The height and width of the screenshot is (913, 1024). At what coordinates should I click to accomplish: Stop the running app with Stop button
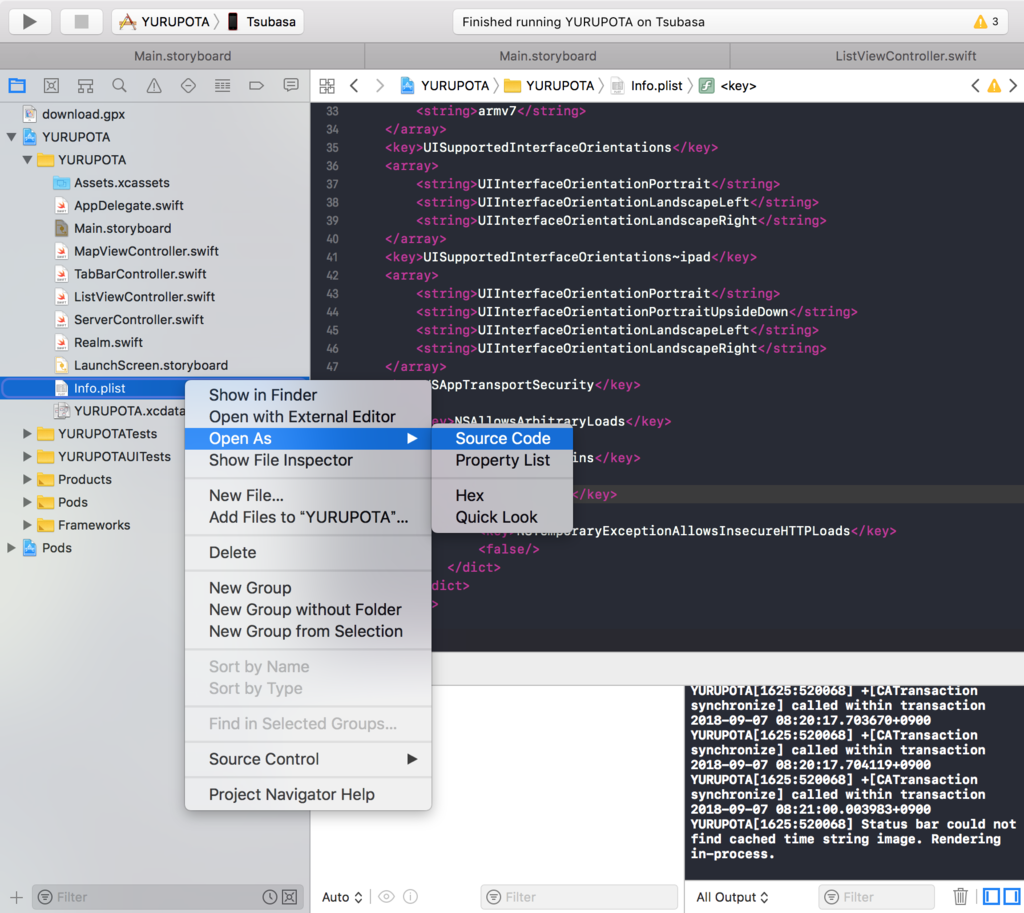coord(81,22)
